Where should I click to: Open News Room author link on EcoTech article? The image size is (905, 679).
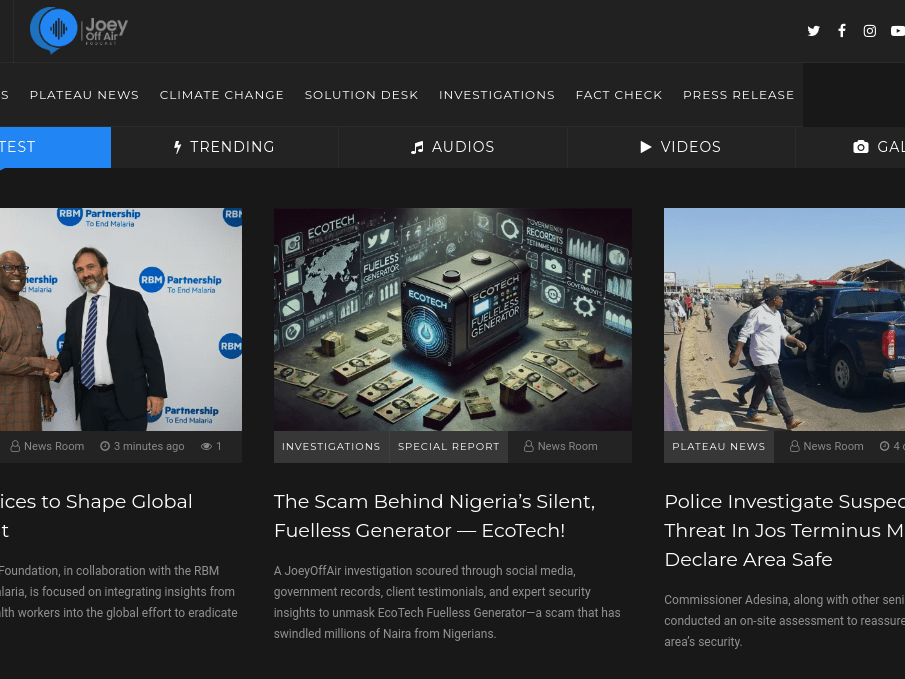coord(567,446)
